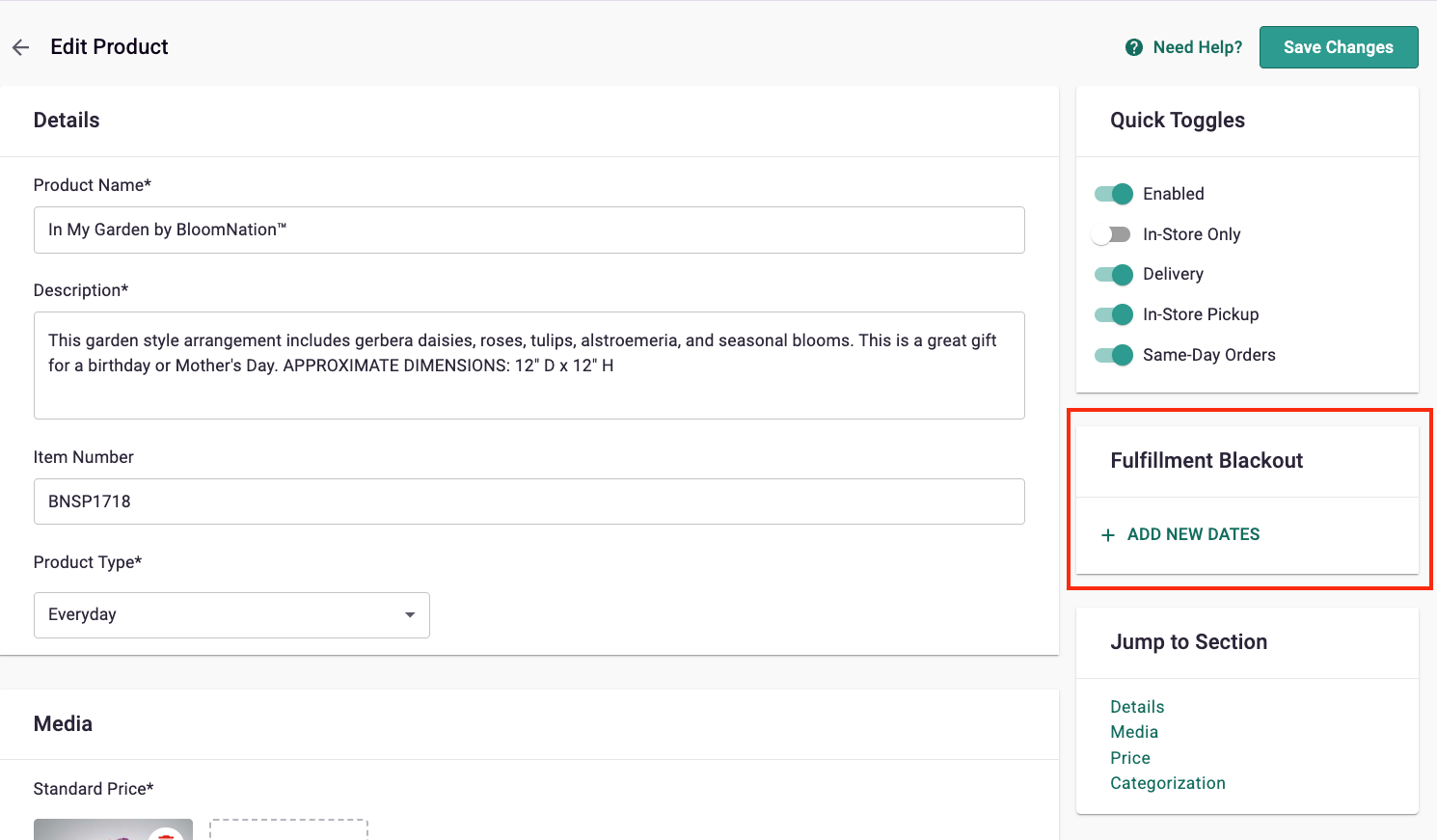This screenshot has width=1437, height=840.
Task: Click the Product Type* label
Action: [88, 562]
